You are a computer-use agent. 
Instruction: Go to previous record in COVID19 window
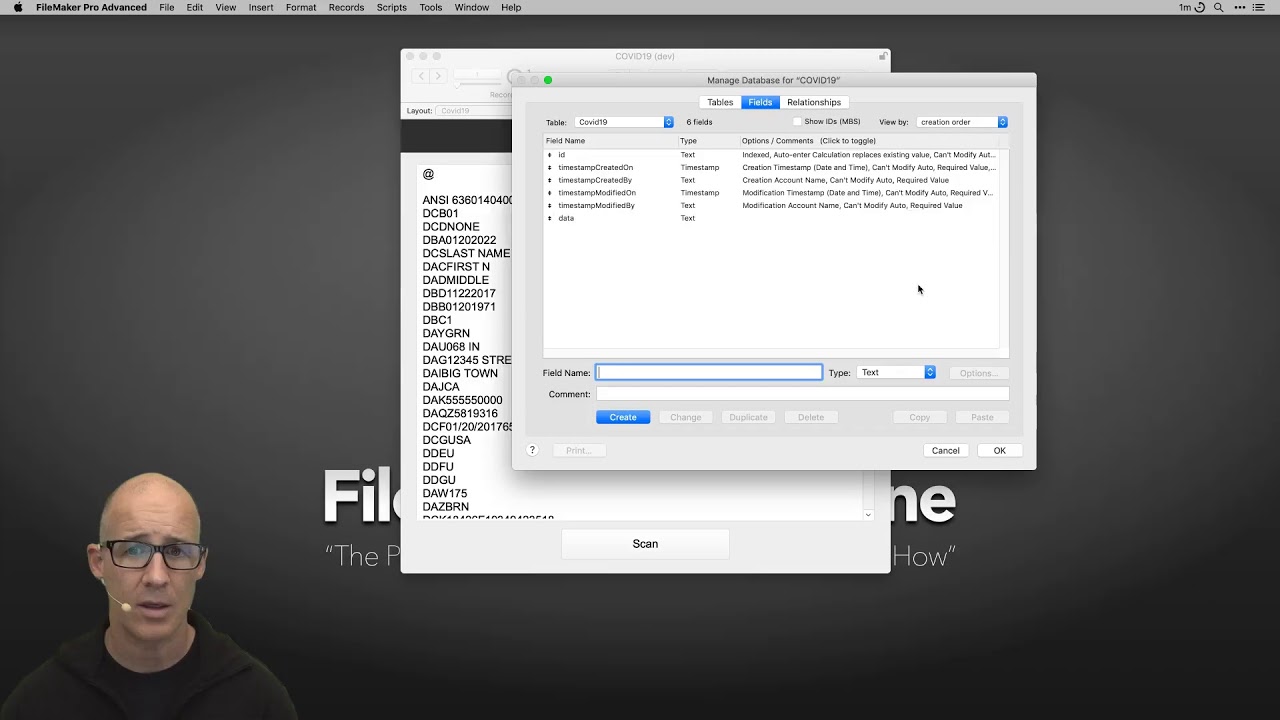click(x=422, y=76)
